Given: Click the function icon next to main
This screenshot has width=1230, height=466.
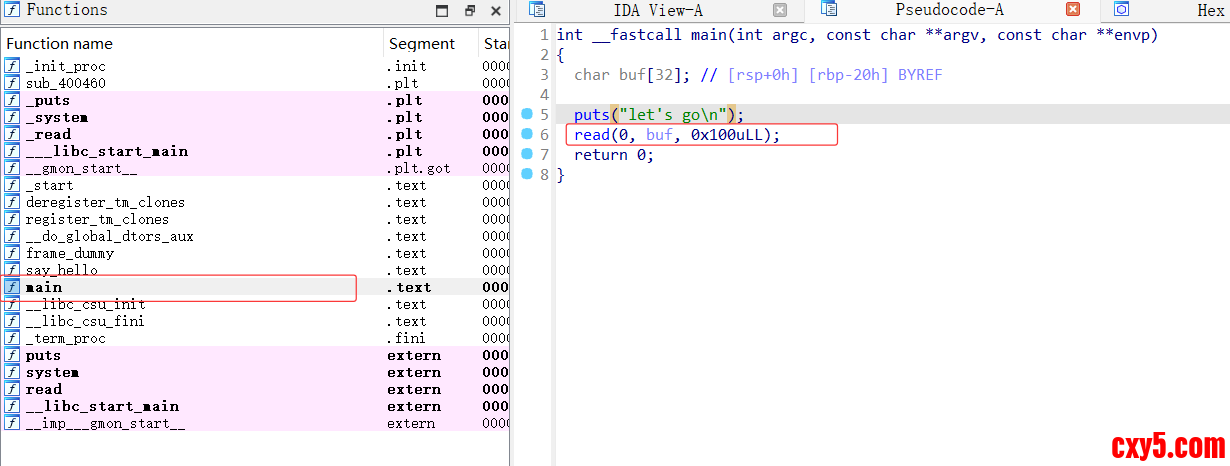Looking at the screenshot, I should (x=12, y=287).
